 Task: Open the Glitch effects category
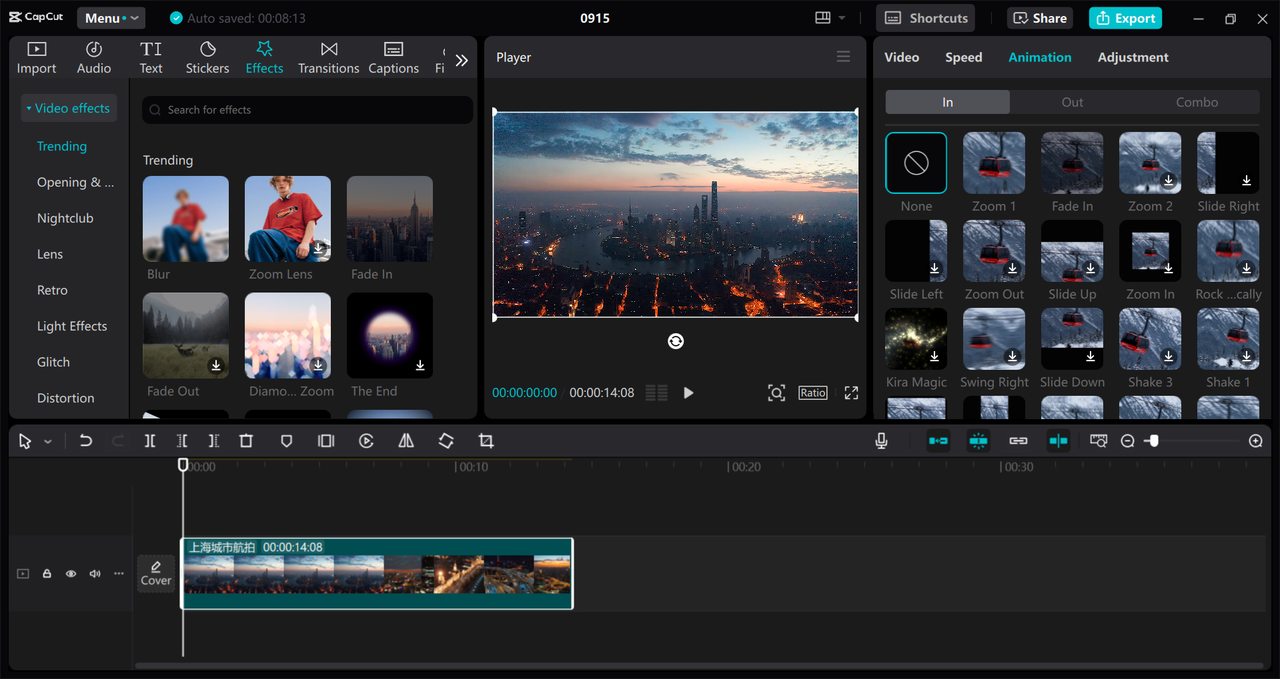(x=53, y=362)
